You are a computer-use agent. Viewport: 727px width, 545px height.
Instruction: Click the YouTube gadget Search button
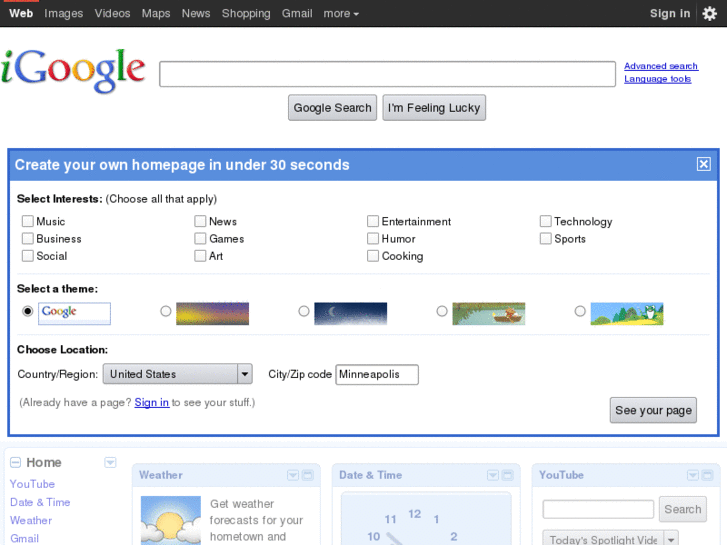point(682,509)
